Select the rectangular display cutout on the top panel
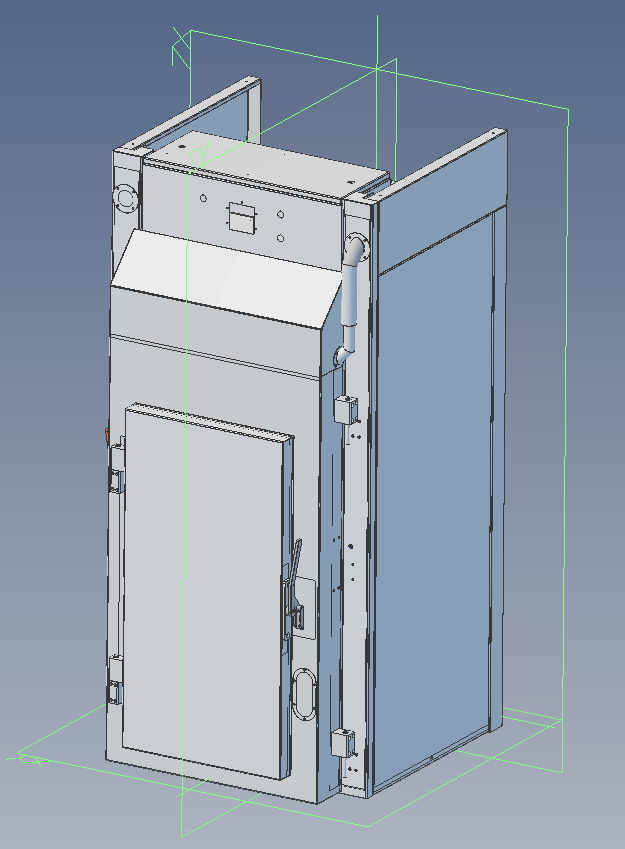This screenshot has width=625, height=849. pos(242,219)
